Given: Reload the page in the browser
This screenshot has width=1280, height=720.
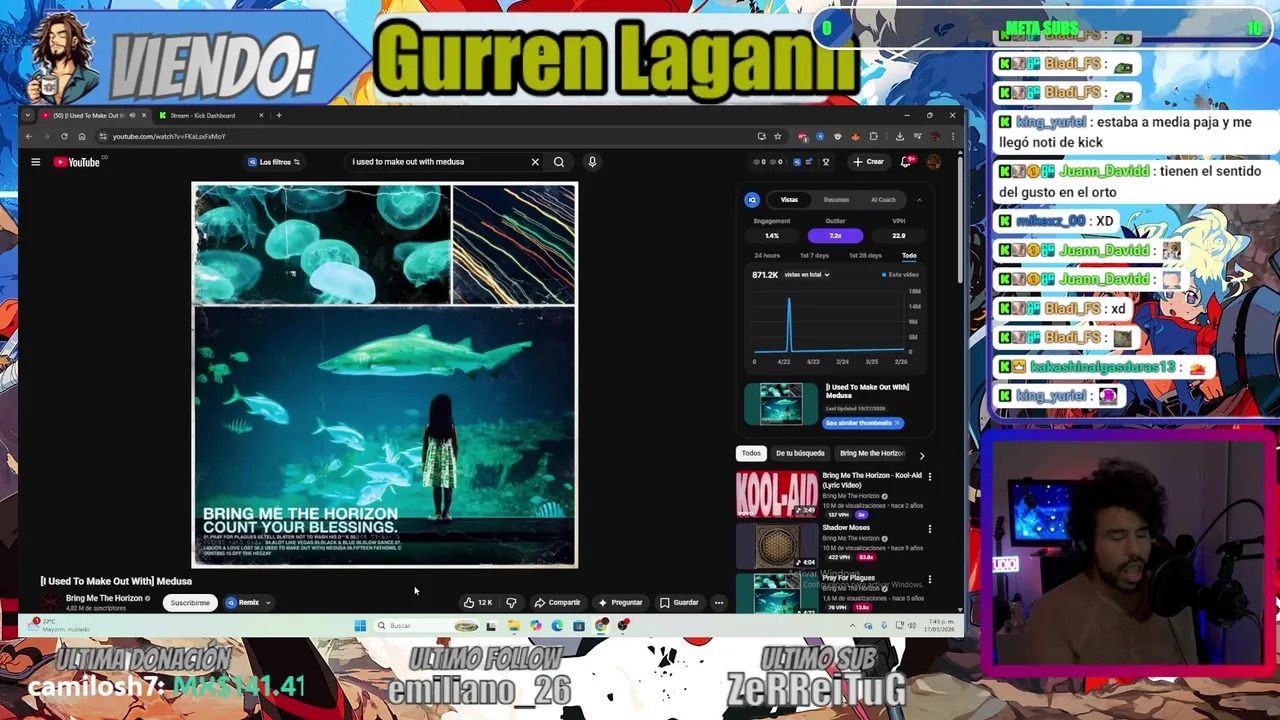Looking at the screenshot, I should click(66, 136).
